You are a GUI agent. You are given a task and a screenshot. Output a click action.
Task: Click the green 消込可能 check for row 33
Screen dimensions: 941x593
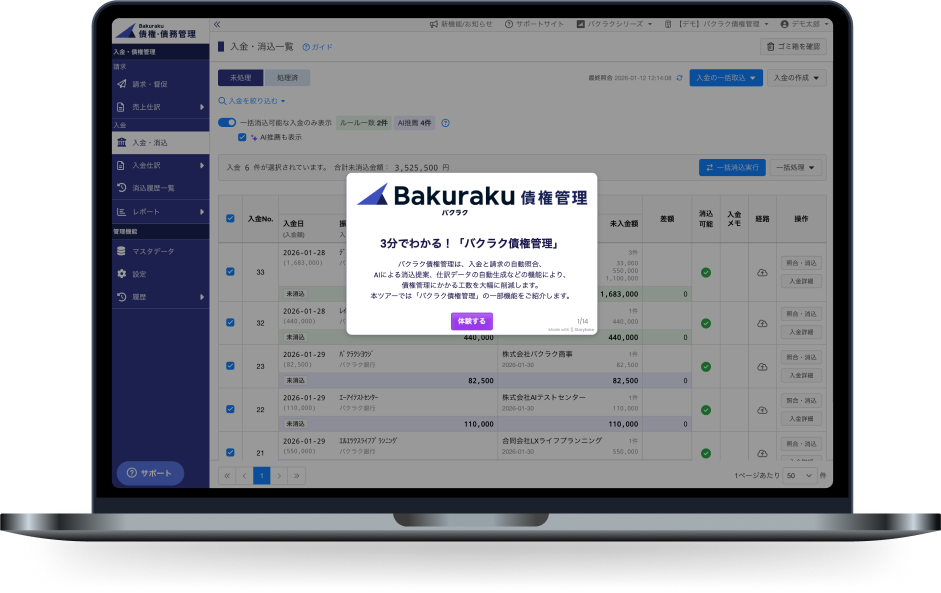pos(706,272)
